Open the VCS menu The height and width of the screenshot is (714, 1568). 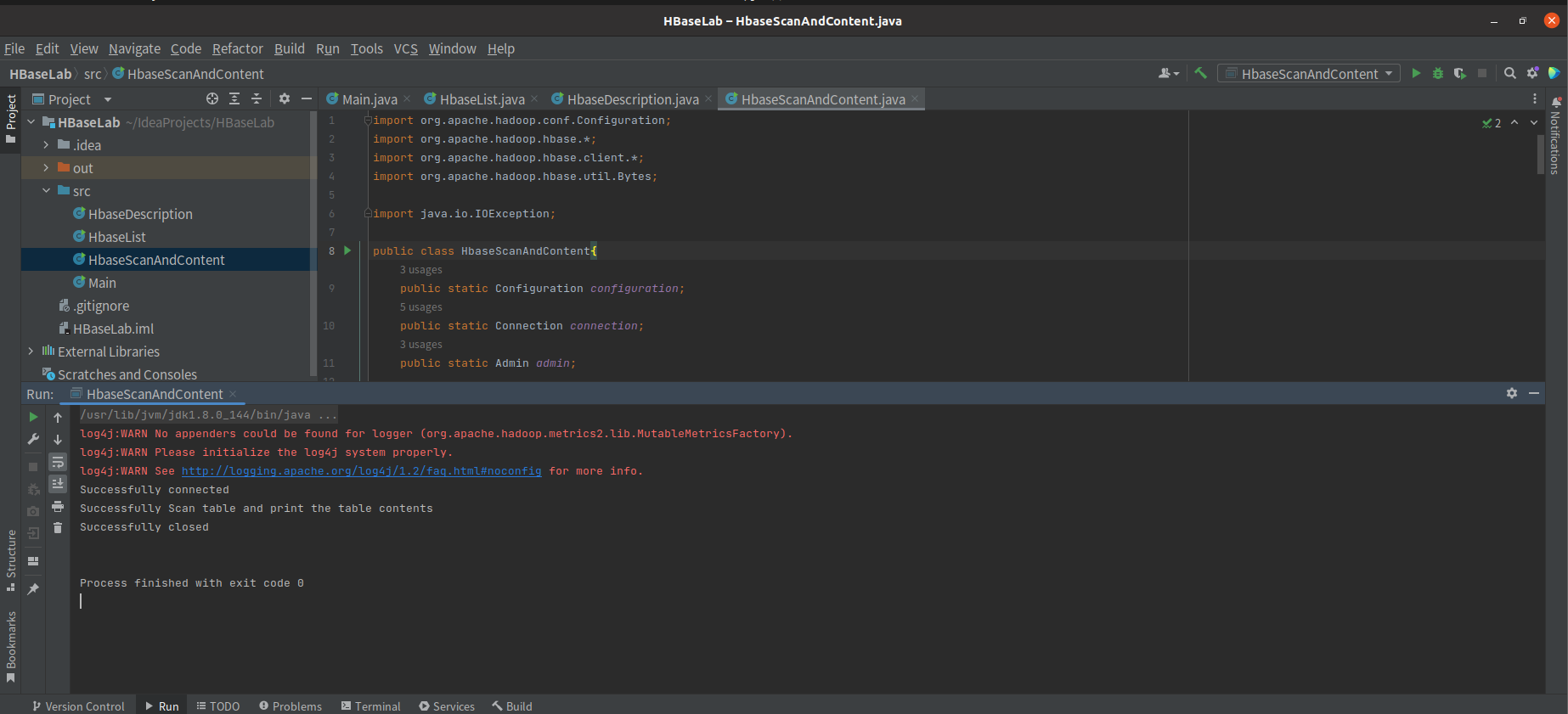405,48
